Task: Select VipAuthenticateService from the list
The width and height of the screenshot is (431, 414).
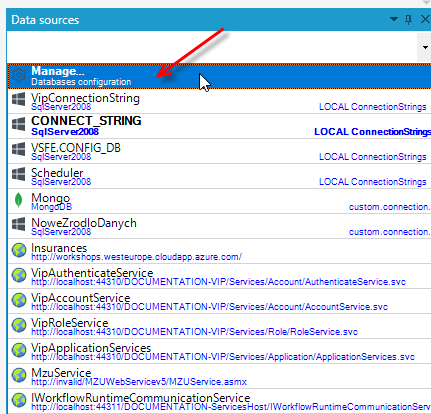Action: [219, 276]
